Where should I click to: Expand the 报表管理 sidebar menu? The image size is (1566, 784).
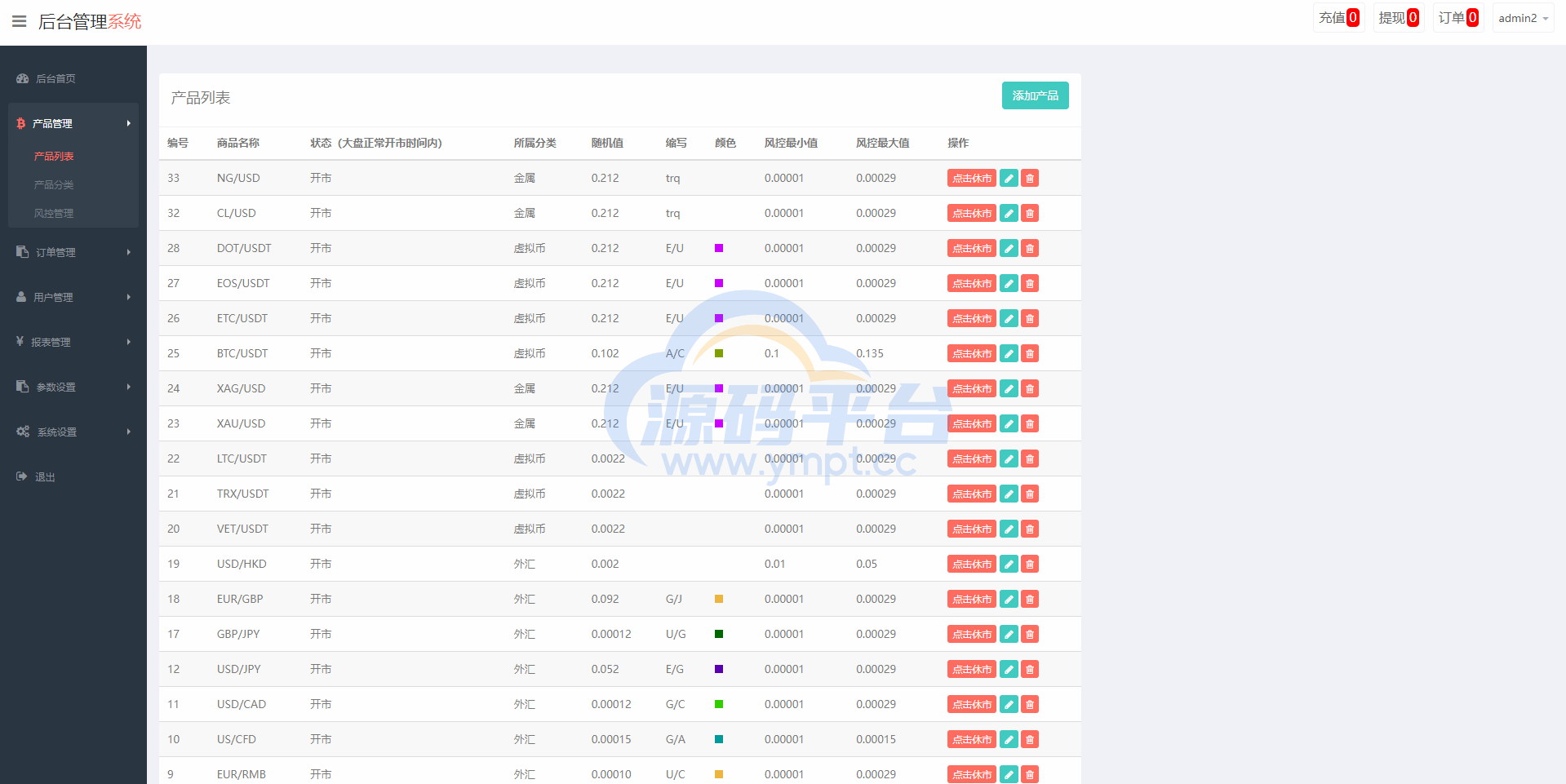pos(73,342)
